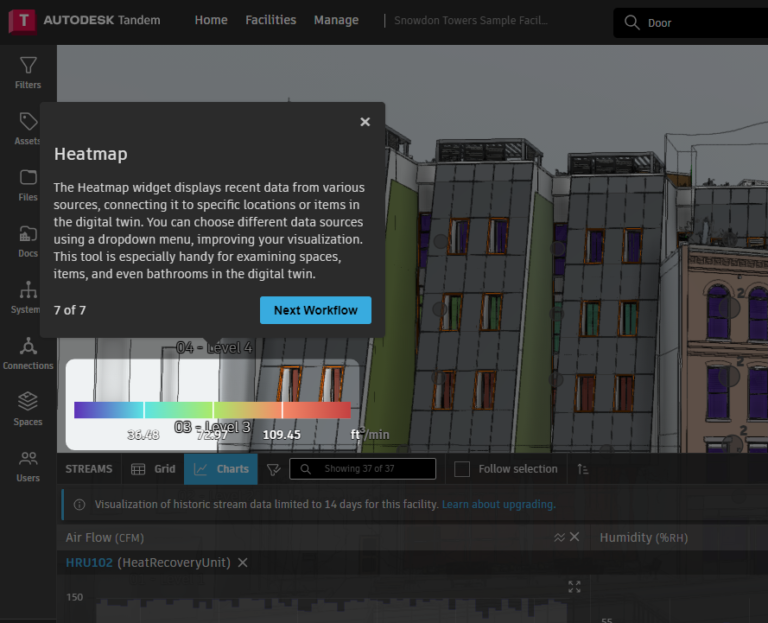Click the 7 of 7 step indicator
The width and height of the screenshot is (768, 623).
[70, 310]
